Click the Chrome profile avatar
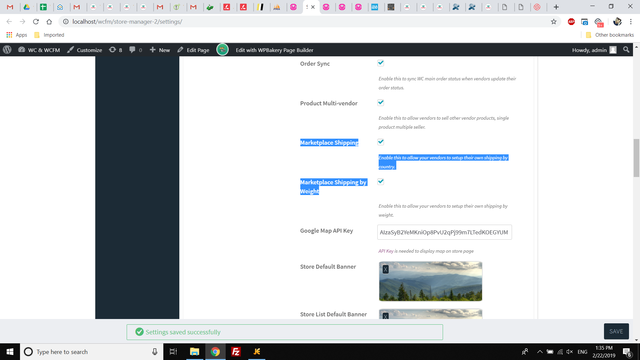Viewport: 640px width, 360px height. [617, 22]
